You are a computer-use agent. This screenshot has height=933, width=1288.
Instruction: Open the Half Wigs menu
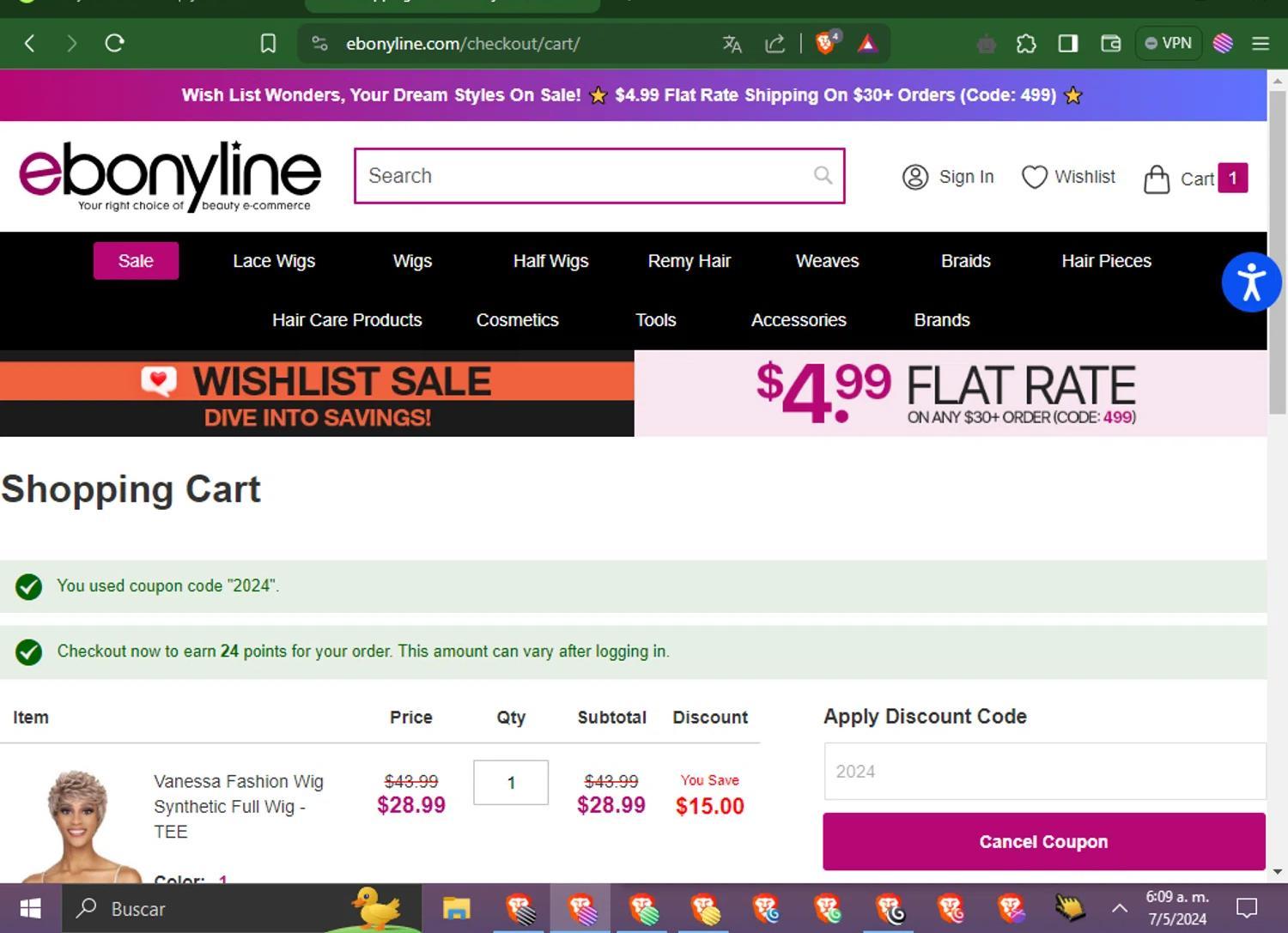[550, 261]
